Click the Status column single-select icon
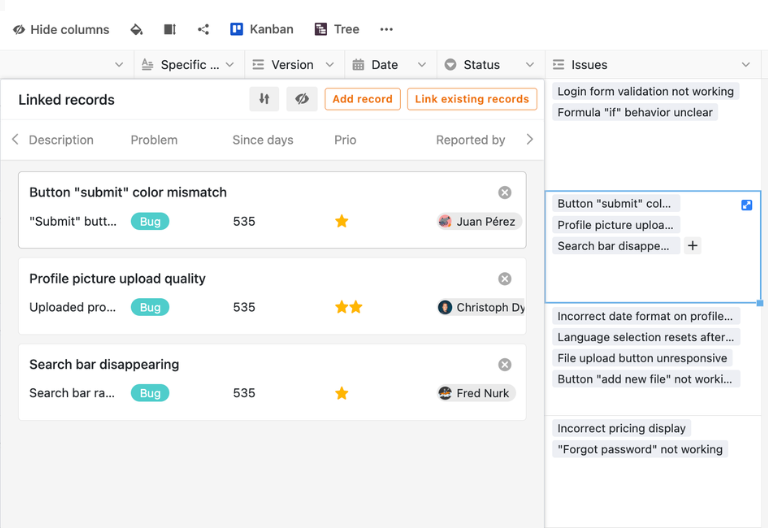The width and height of the screenshot is (768, 528). point(450,65)
